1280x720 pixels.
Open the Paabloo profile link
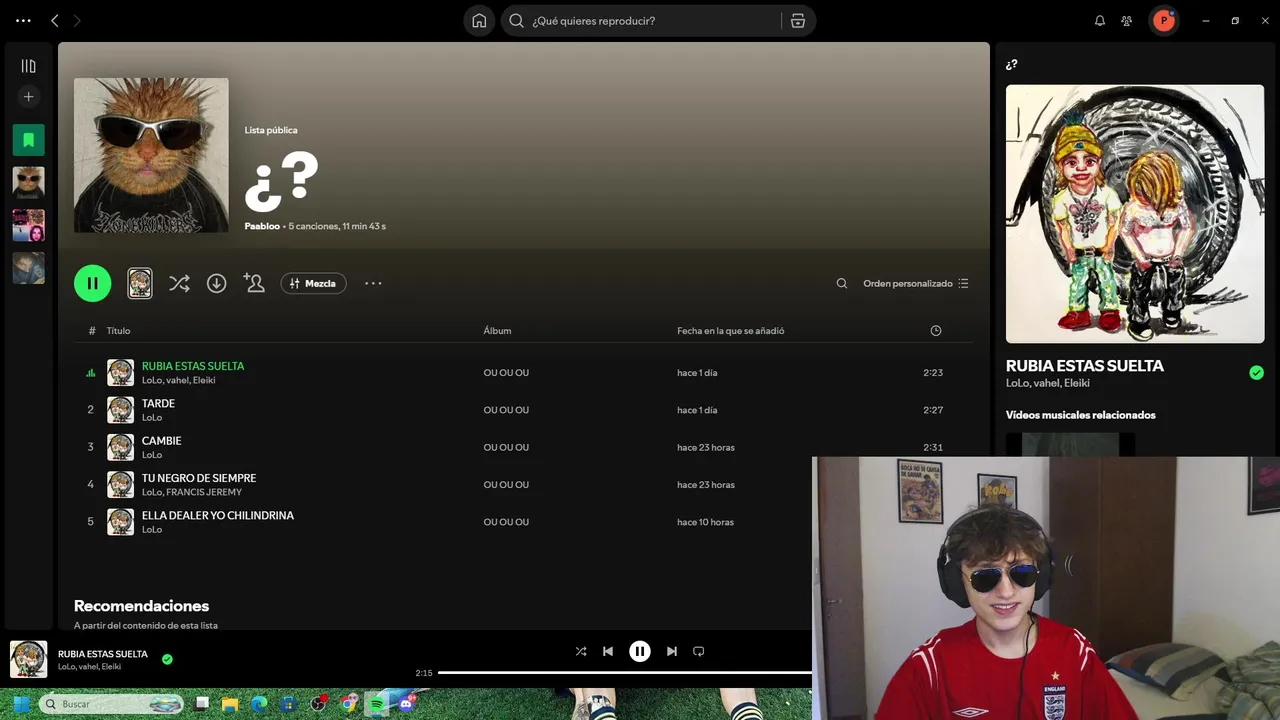262,226
